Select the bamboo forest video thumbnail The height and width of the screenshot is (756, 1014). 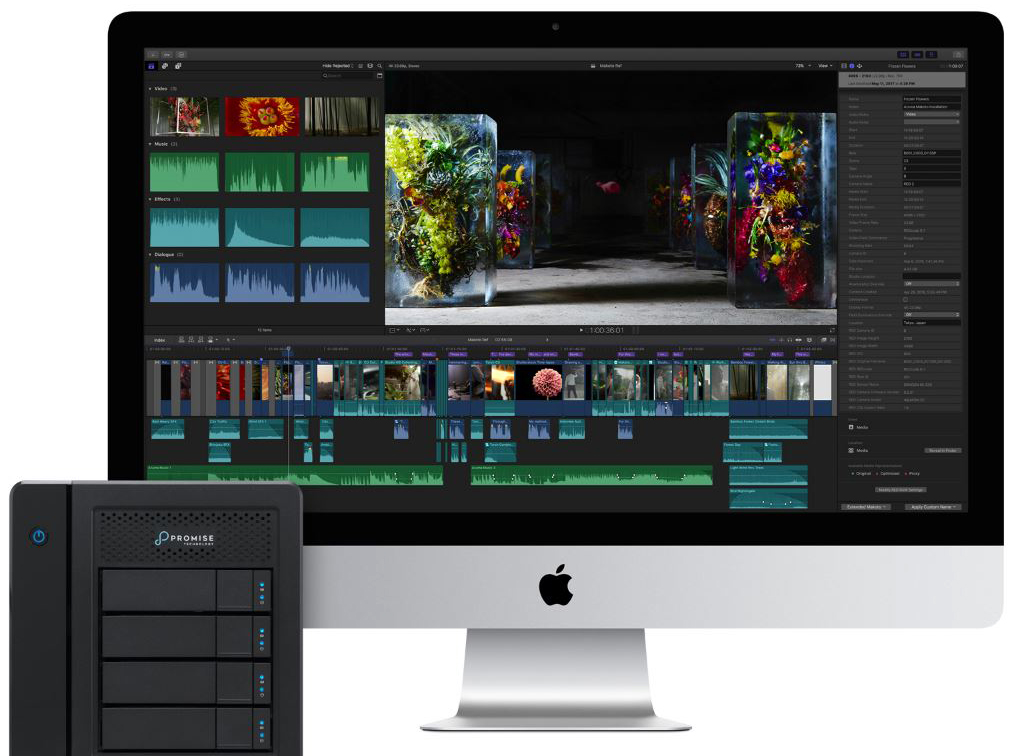pos(342,116)
